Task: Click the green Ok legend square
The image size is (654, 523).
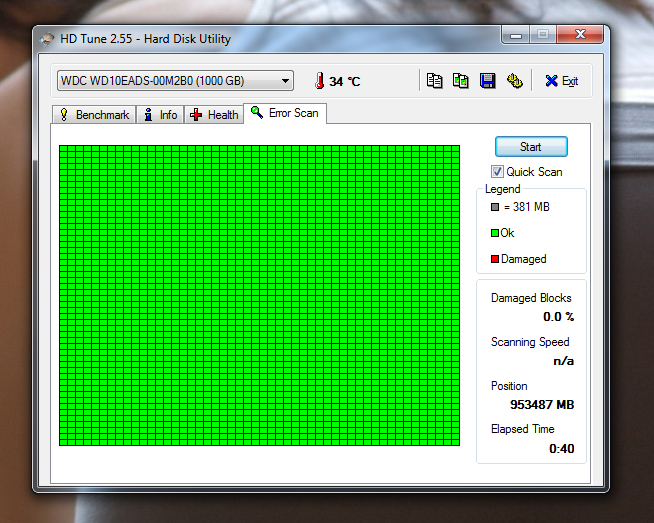Action: tap(495, 233)
